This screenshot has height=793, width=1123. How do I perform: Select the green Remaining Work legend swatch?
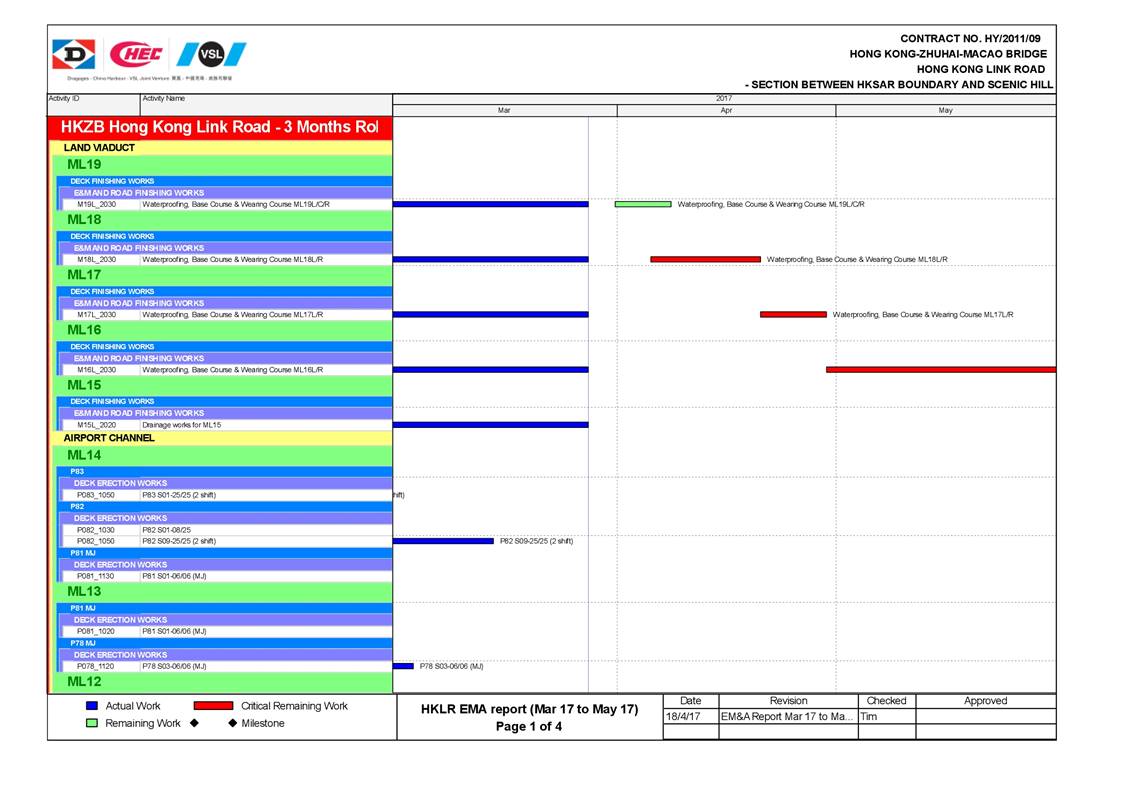pyautogui.click(x=93, y=723)
